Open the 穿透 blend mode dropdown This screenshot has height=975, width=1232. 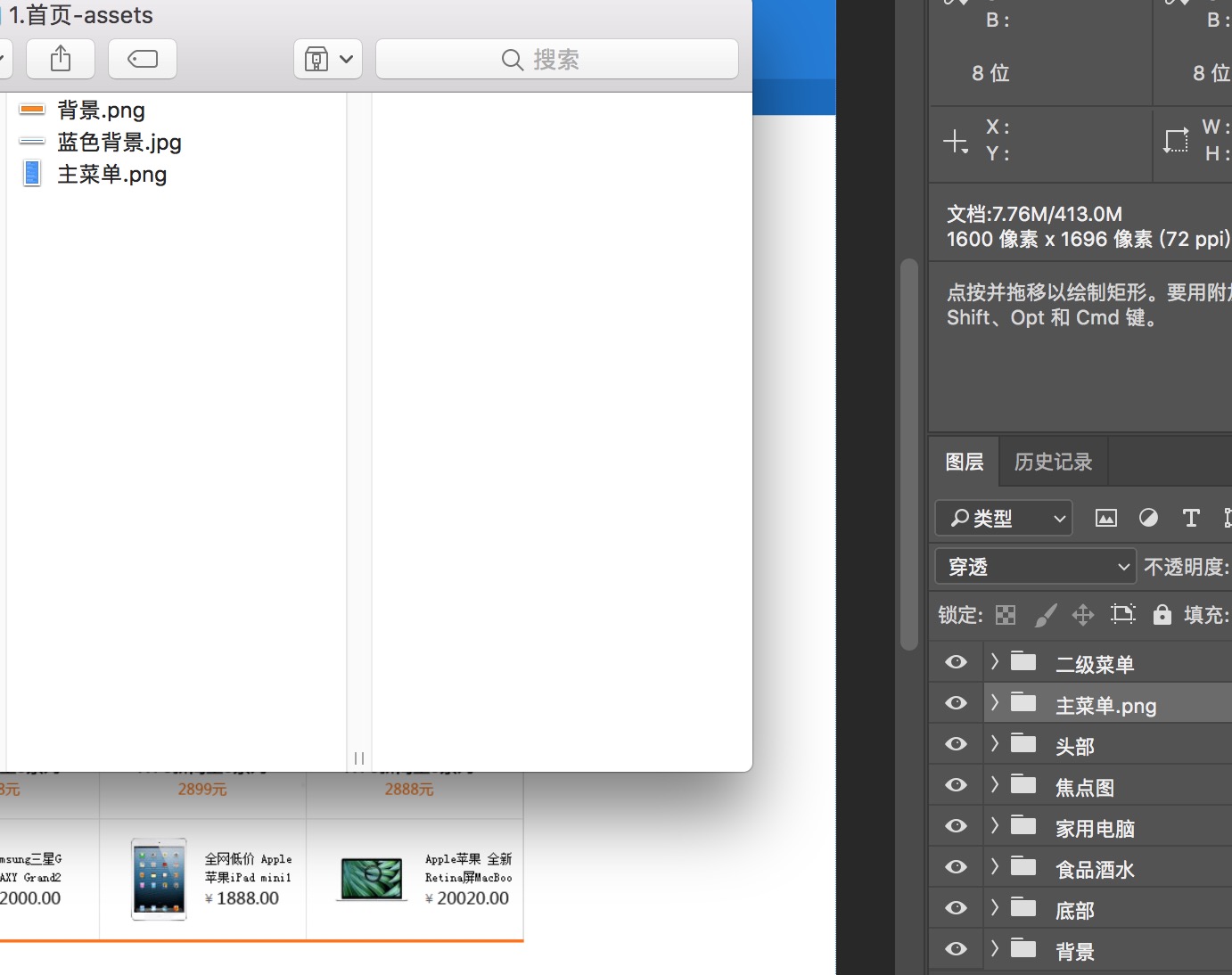tap(1034, 566)
